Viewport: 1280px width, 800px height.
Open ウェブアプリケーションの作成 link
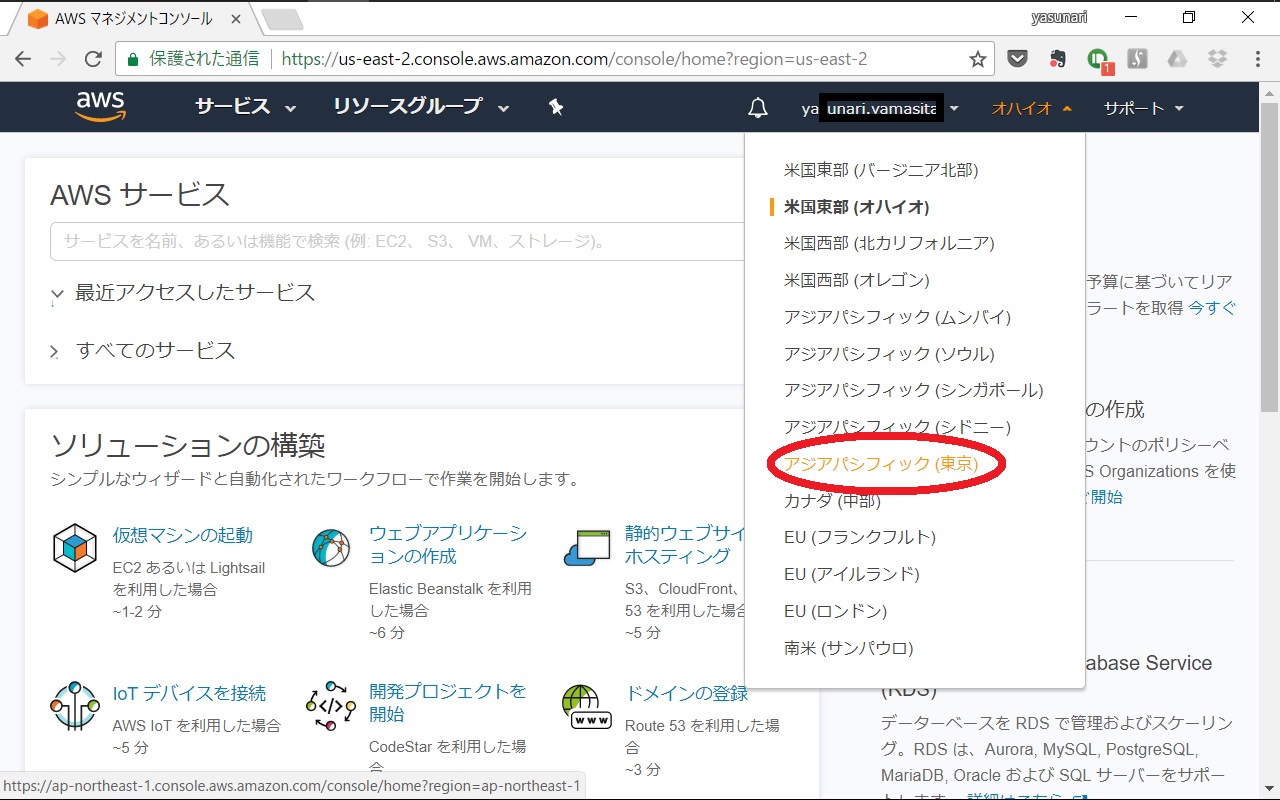coord(448,545)
